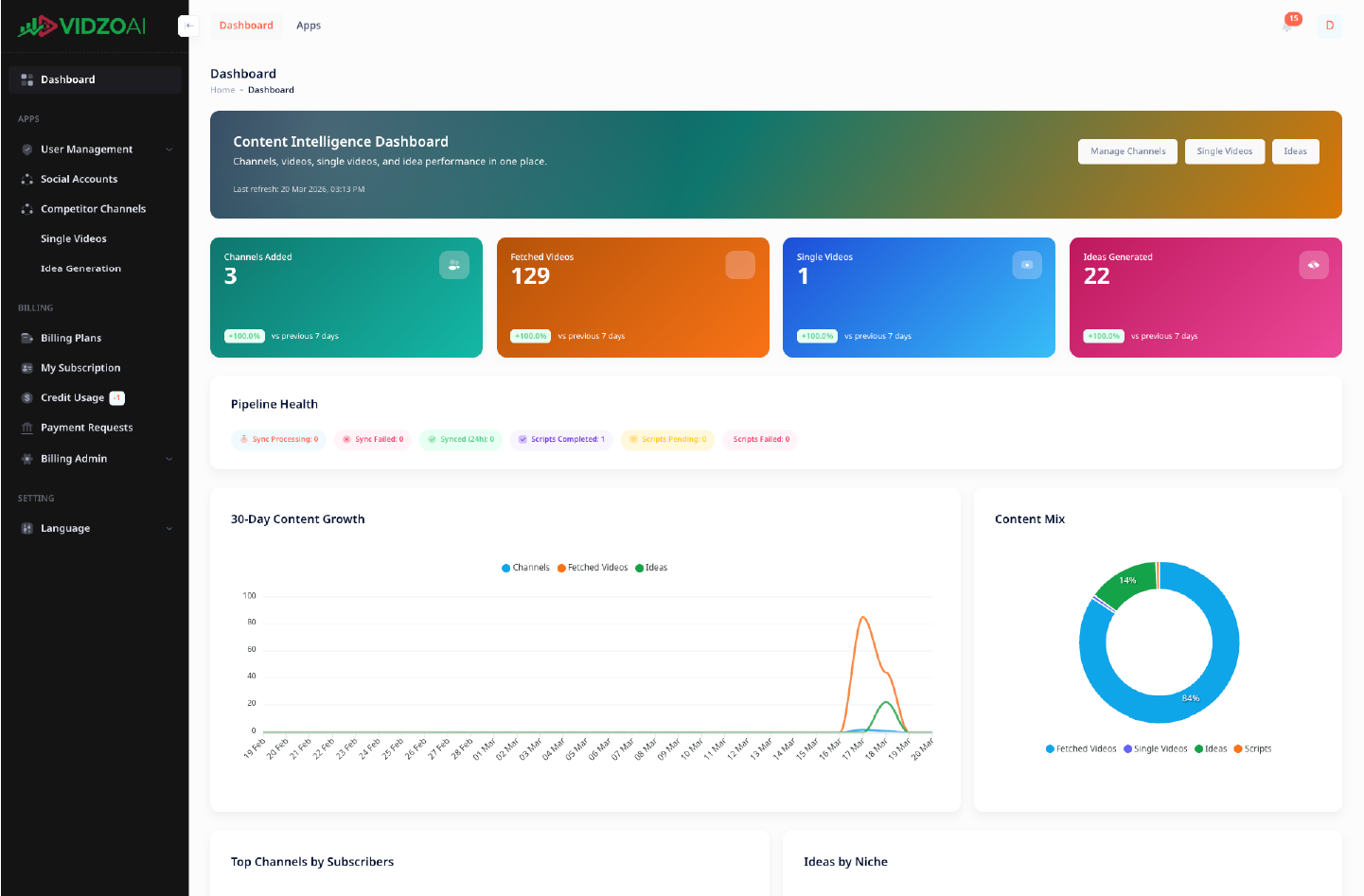The height and width of the screenshot is (896, 1364).
Task: Click the Billing Plans sidebar icon
Action: click(27, 338)
